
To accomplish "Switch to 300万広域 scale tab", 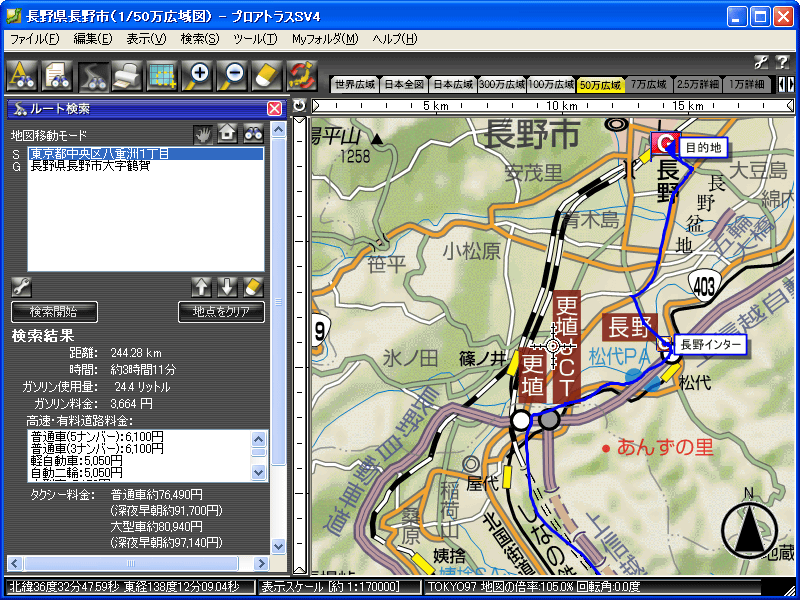I will 502,85.
